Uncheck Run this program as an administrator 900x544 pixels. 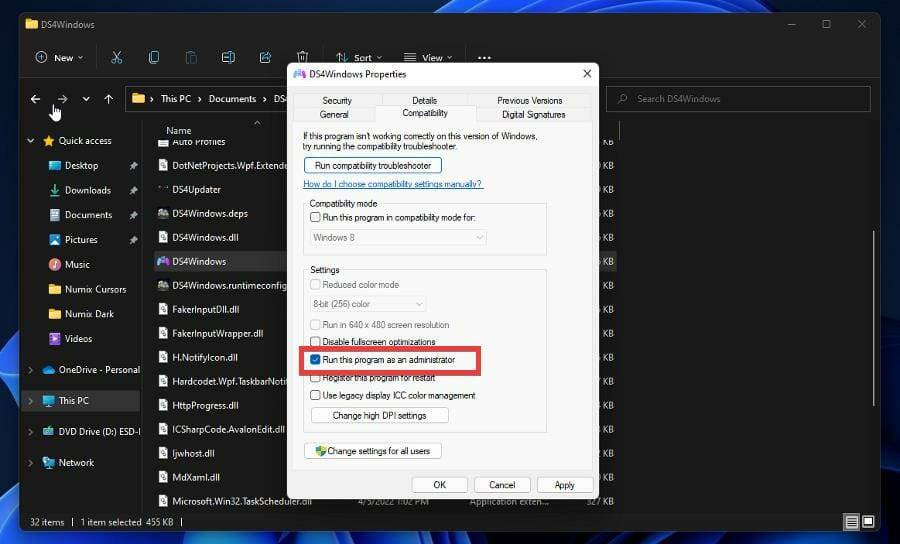pos(316,359)
